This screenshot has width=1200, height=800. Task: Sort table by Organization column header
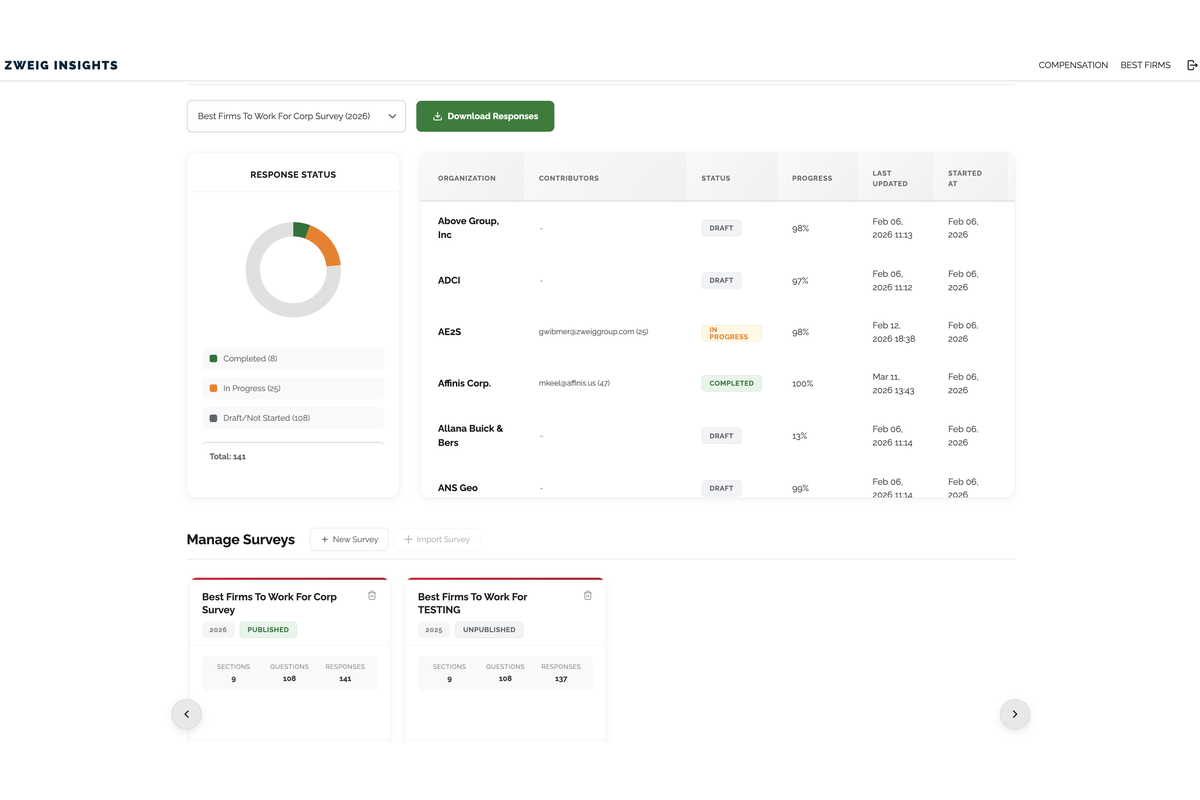(x=466, y=178)
